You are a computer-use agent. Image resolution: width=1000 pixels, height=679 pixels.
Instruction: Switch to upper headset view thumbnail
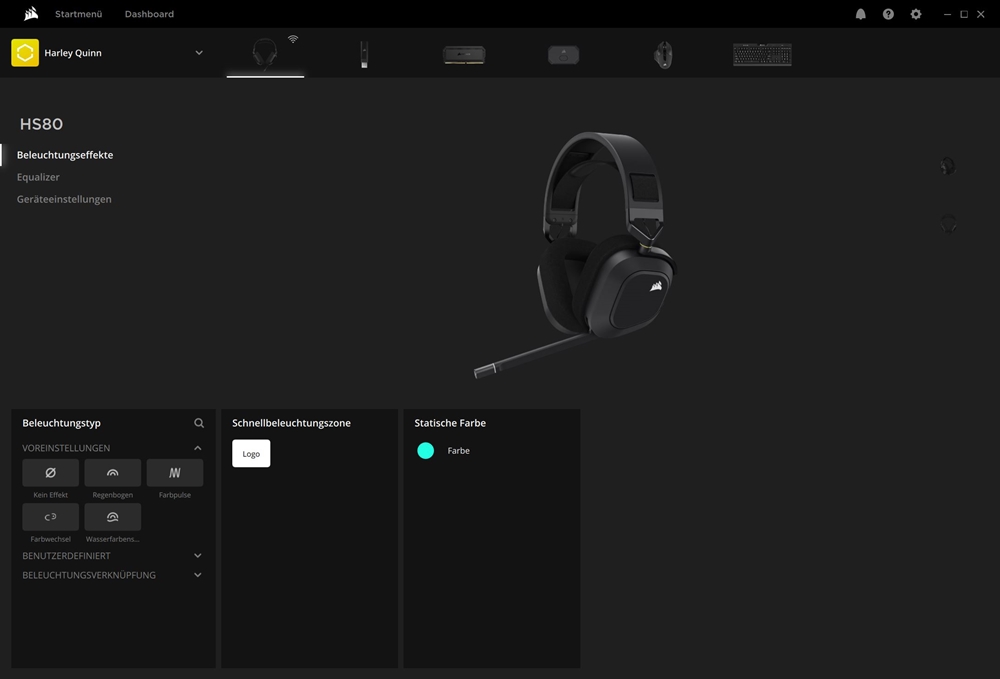tap(948, 166)
